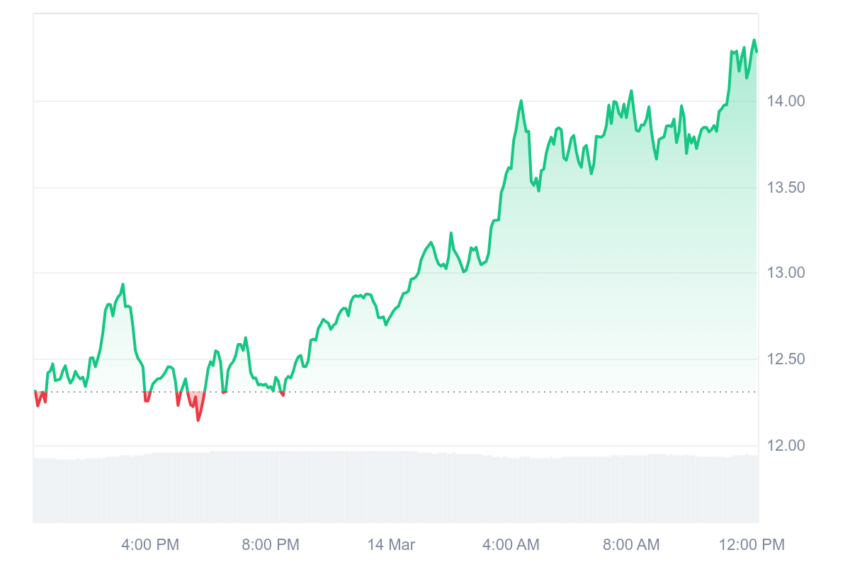Click the 4:00 PM time label
This screenshot has height=567, width=850.
[150, 545]
